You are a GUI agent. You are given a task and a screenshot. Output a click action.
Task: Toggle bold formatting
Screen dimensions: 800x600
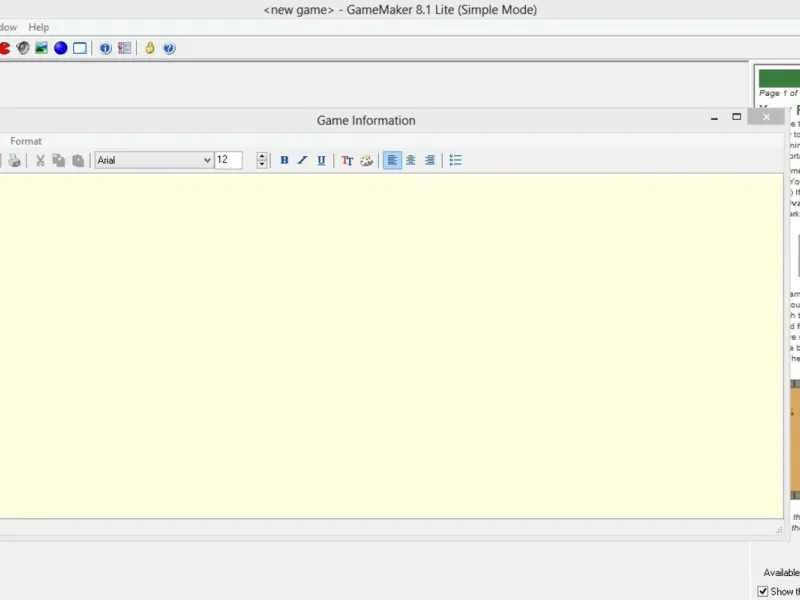(x=284, y=160)
